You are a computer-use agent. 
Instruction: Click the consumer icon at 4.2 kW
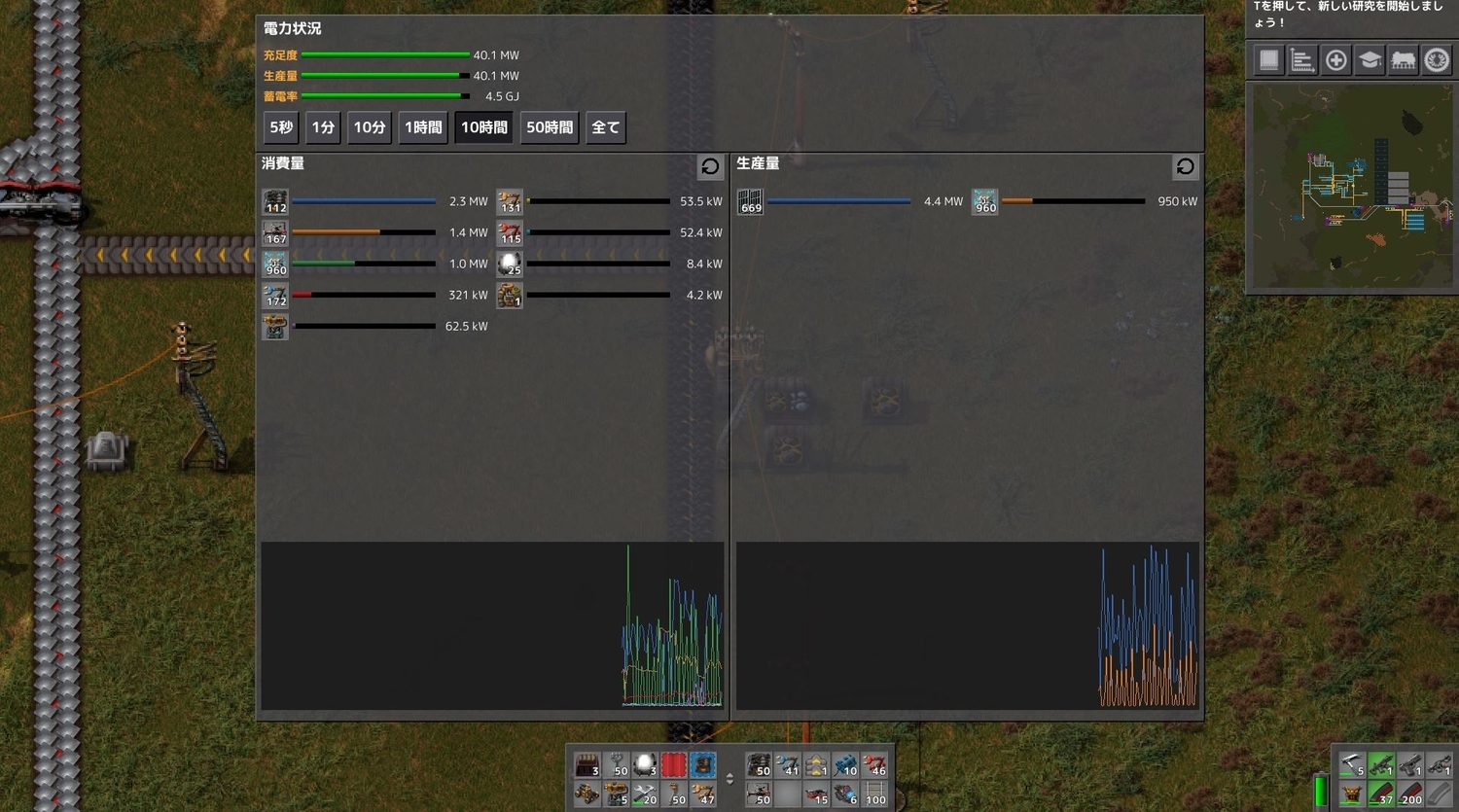(510, 295)
